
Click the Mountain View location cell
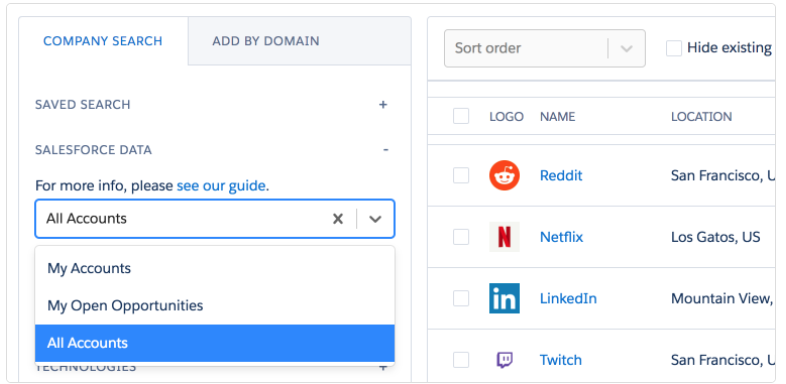[722, 298]
